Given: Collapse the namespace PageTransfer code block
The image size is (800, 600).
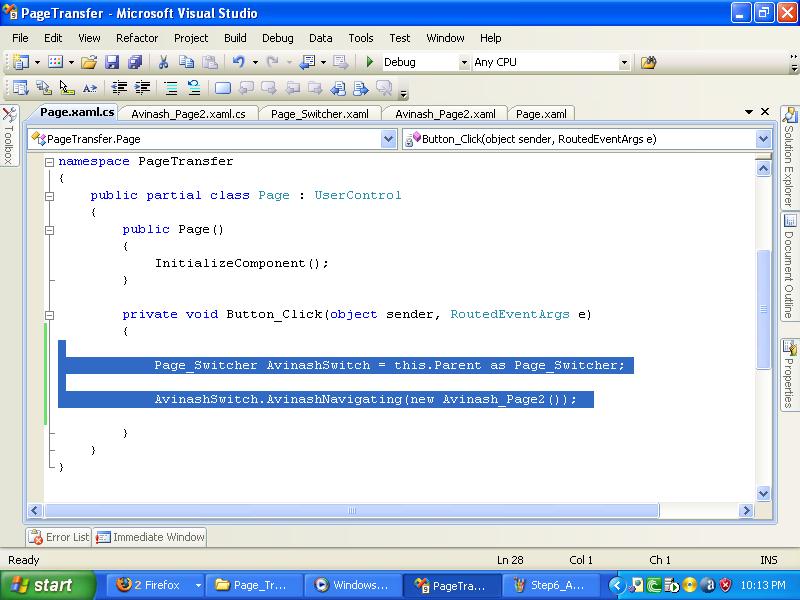Looking at the screenshot, I should click(x=49, y=162).
